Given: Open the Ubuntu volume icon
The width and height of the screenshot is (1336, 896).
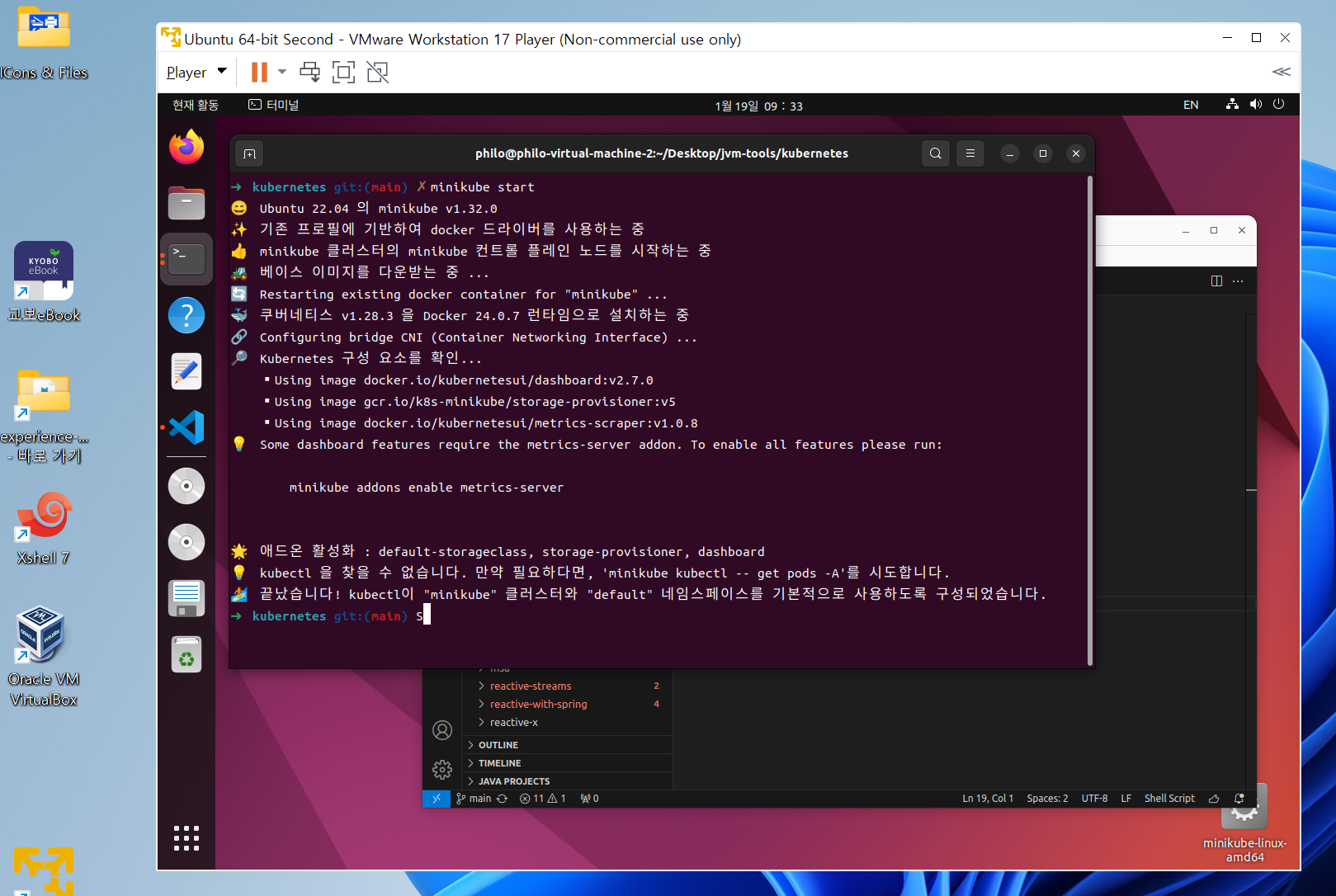Looking at the screenshot, I should point(1256,104).
